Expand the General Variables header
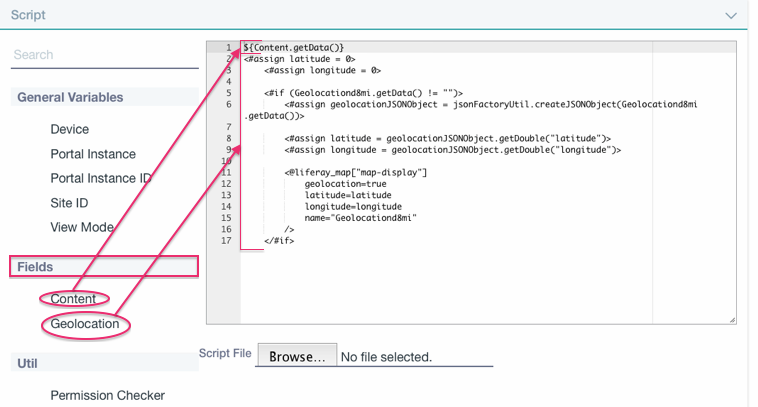The height and width of the screenshot is (407, 758). (x=104, y=97)
